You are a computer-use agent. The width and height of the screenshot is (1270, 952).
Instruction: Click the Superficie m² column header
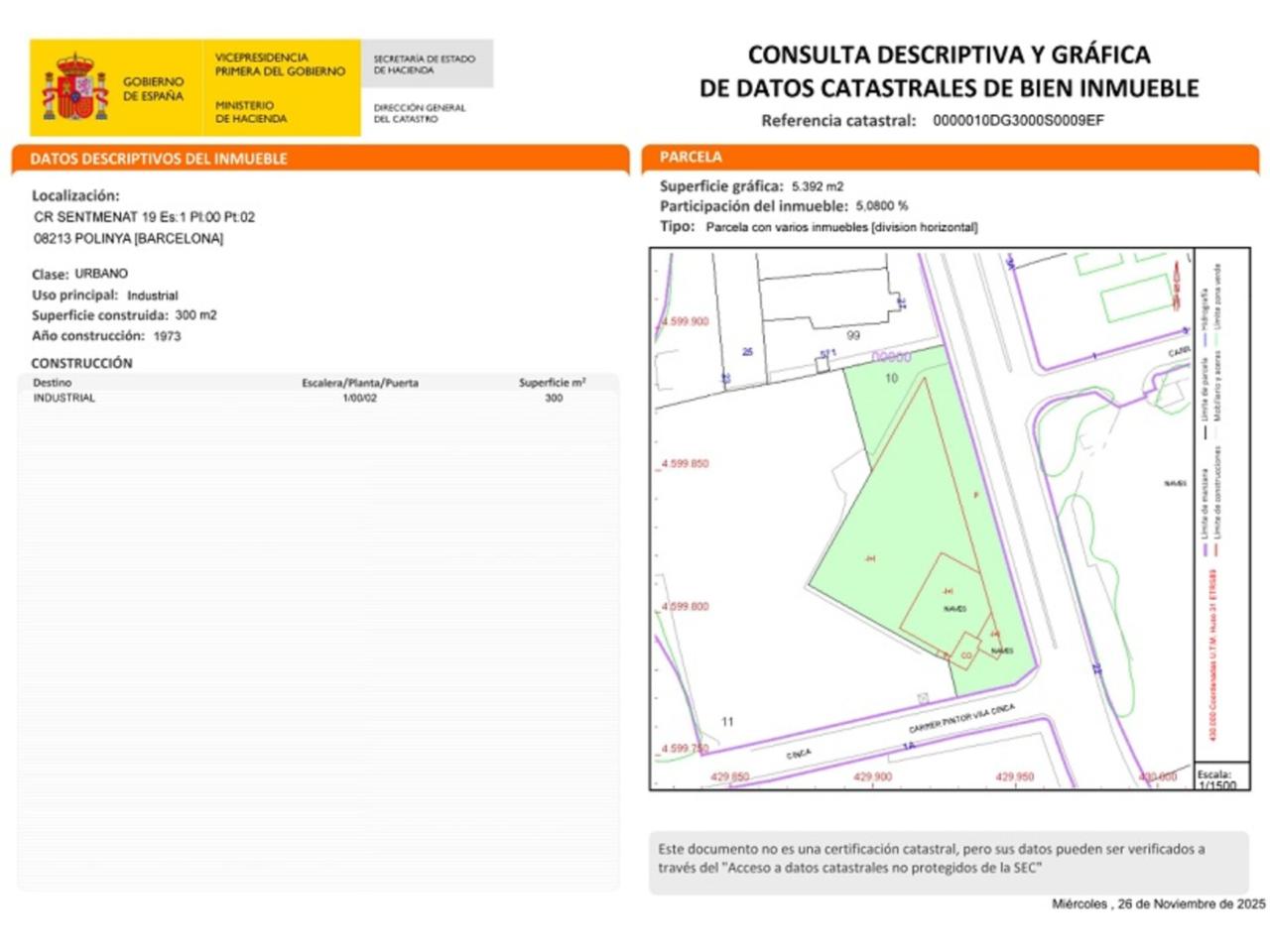pos(552,383)
